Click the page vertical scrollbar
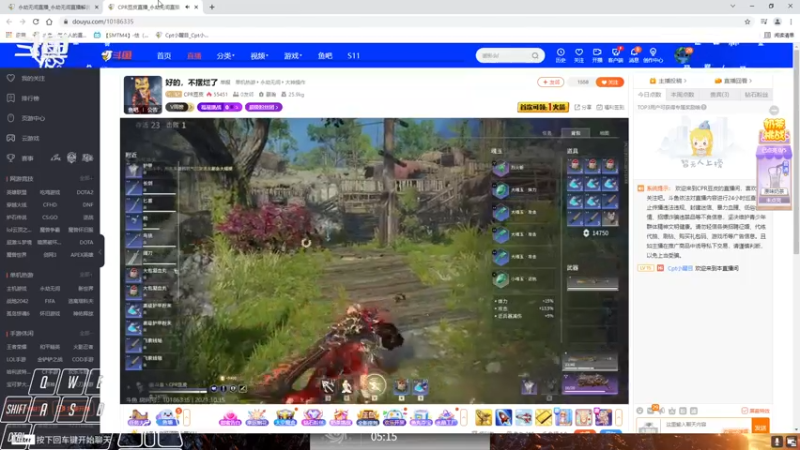This screenshot has width=800, height=450. point(796,153)
